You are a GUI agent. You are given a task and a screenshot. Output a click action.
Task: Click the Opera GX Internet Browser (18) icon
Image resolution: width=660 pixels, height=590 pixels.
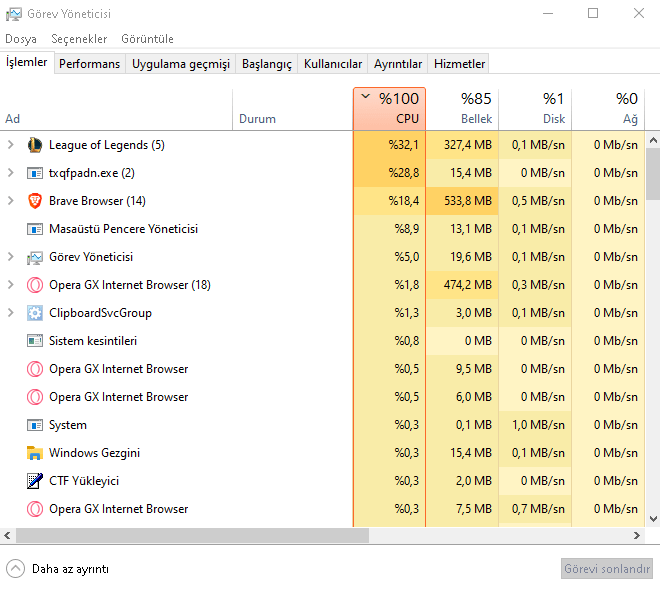35,285
